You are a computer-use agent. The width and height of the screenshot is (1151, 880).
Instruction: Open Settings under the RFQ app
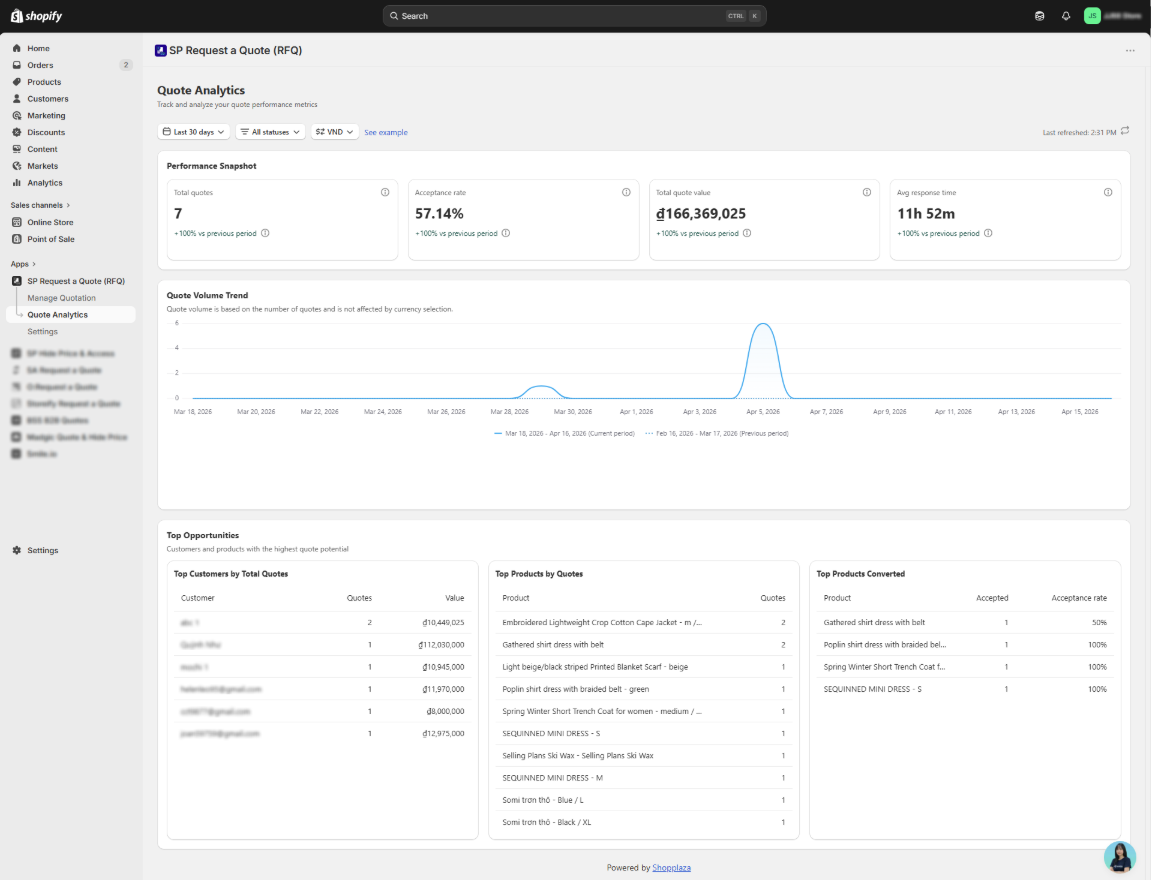(x=42, y=331)
